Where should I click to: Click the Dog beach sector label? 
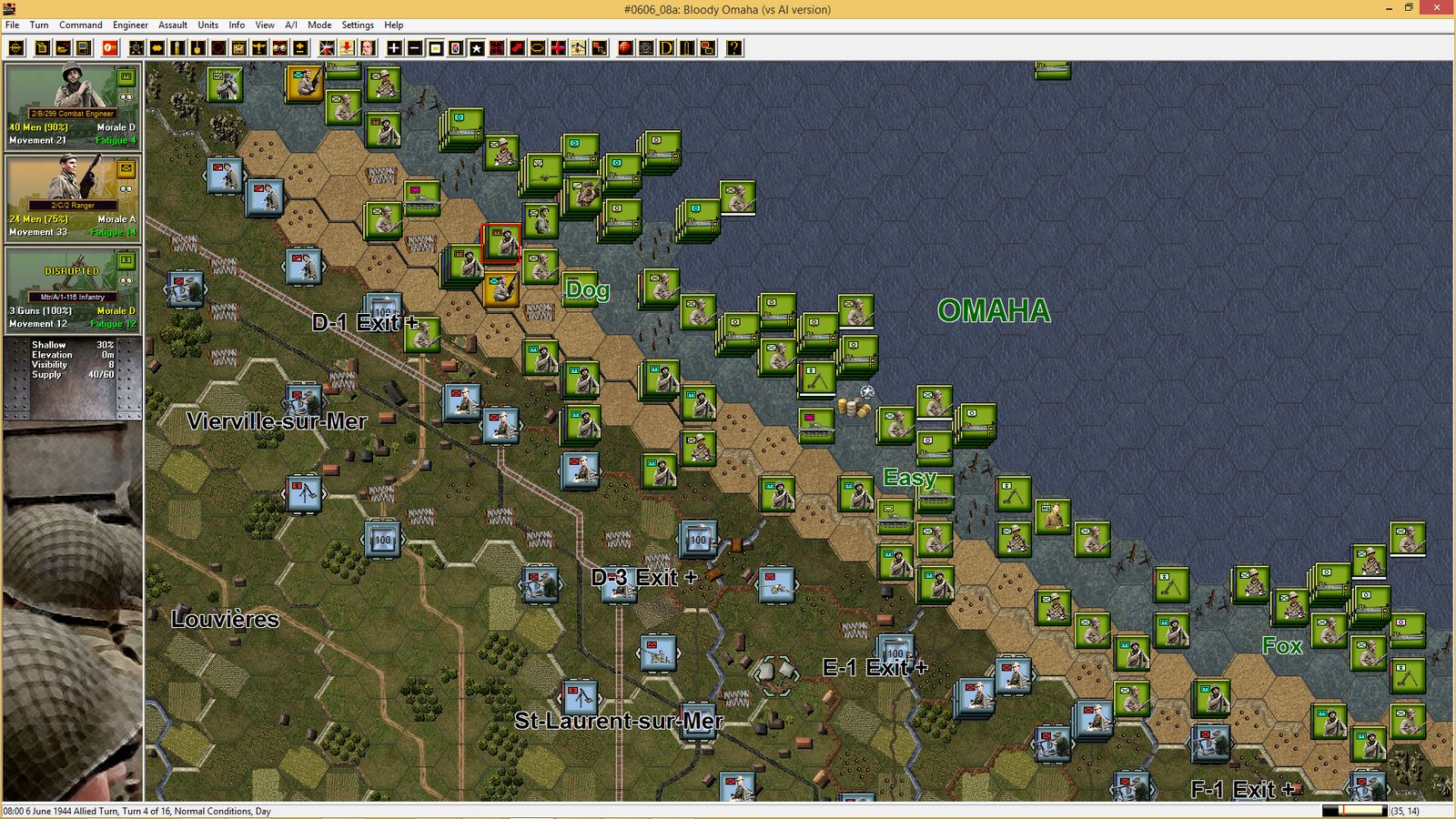(x=587, y=290)
